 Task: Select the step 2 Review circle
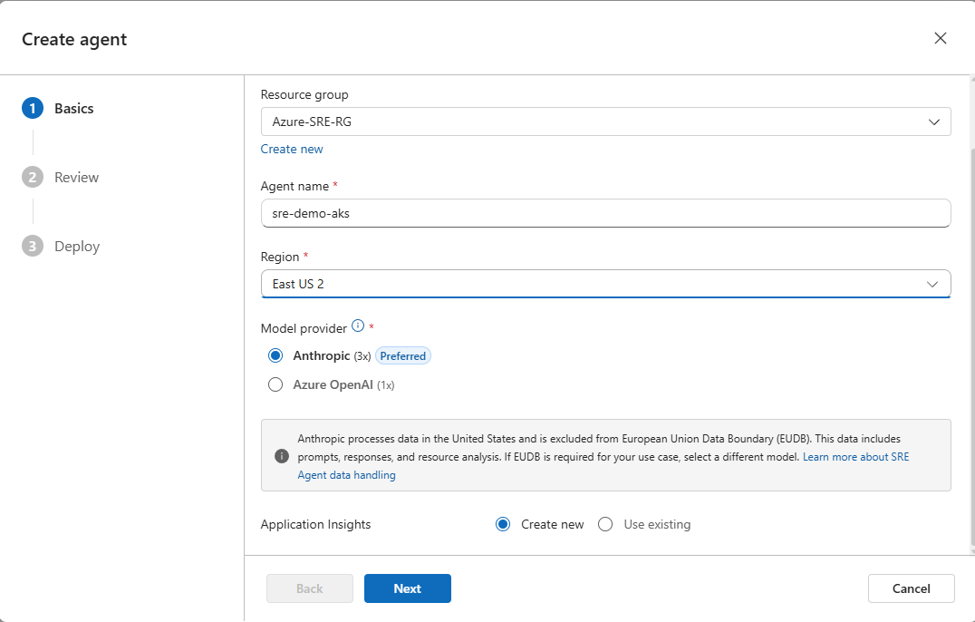point(32,177)
